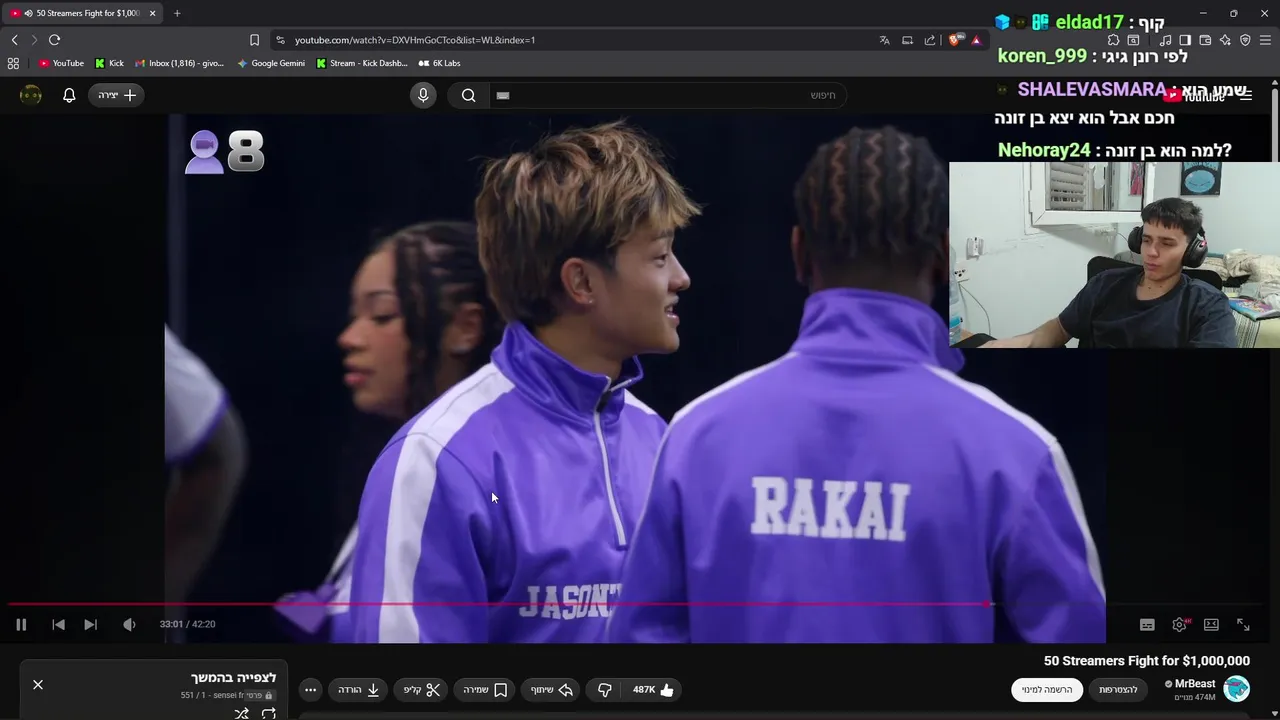This screenshot has height=720, width=1280.
Task: Enter full screen mode
Action: point(1243,624)
